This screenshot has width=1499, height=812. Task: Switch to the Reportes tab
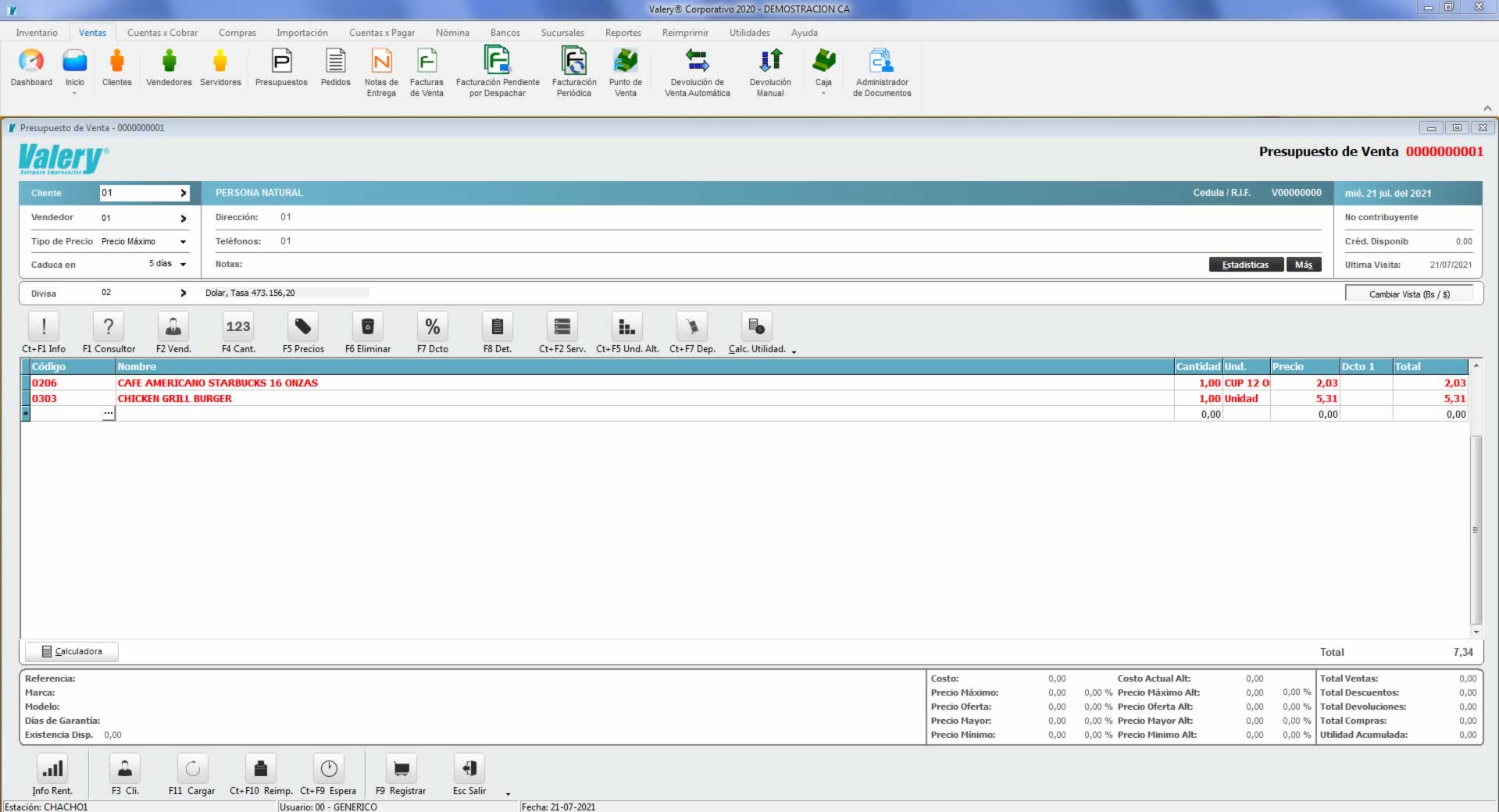(x=623, y=33)
